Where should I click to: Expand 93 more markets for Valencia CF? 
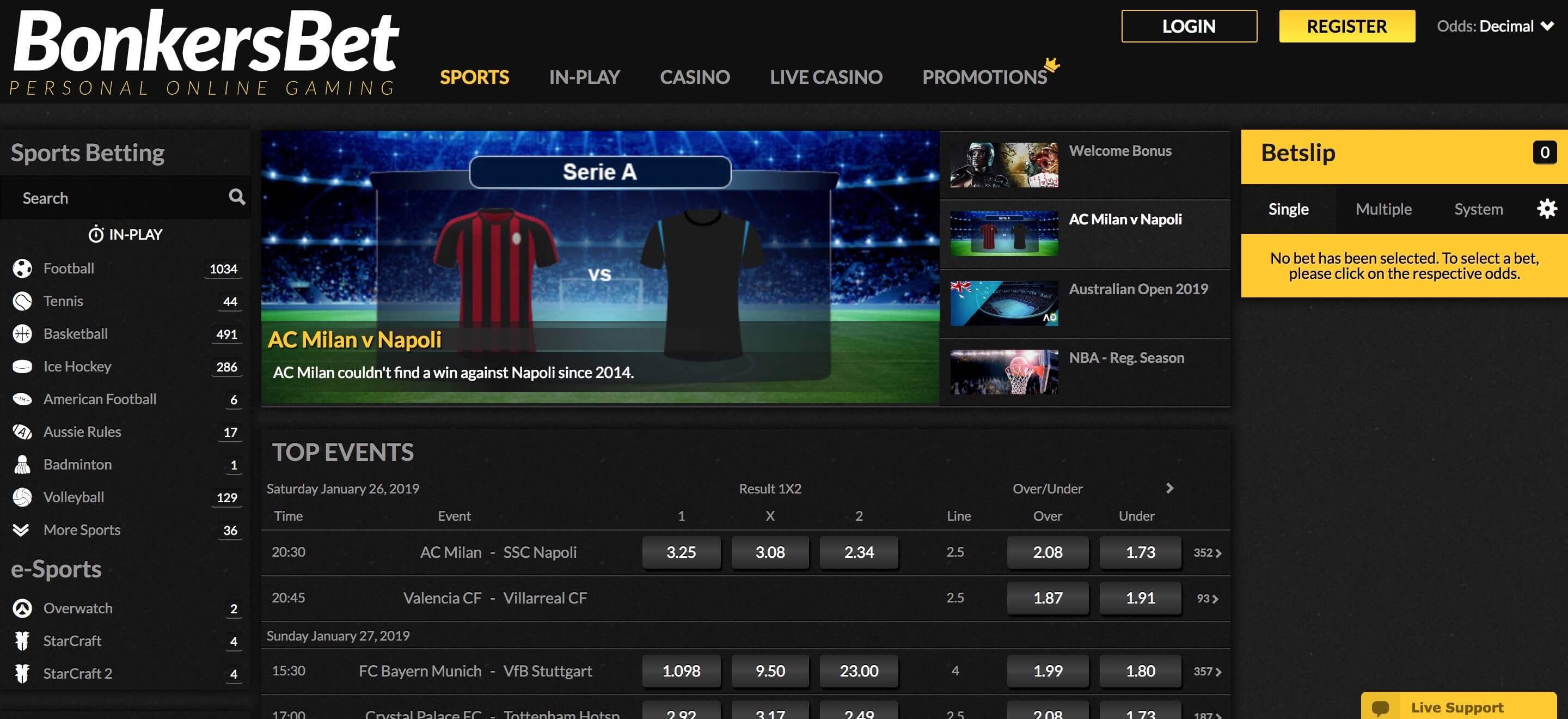coord(1208,599)
